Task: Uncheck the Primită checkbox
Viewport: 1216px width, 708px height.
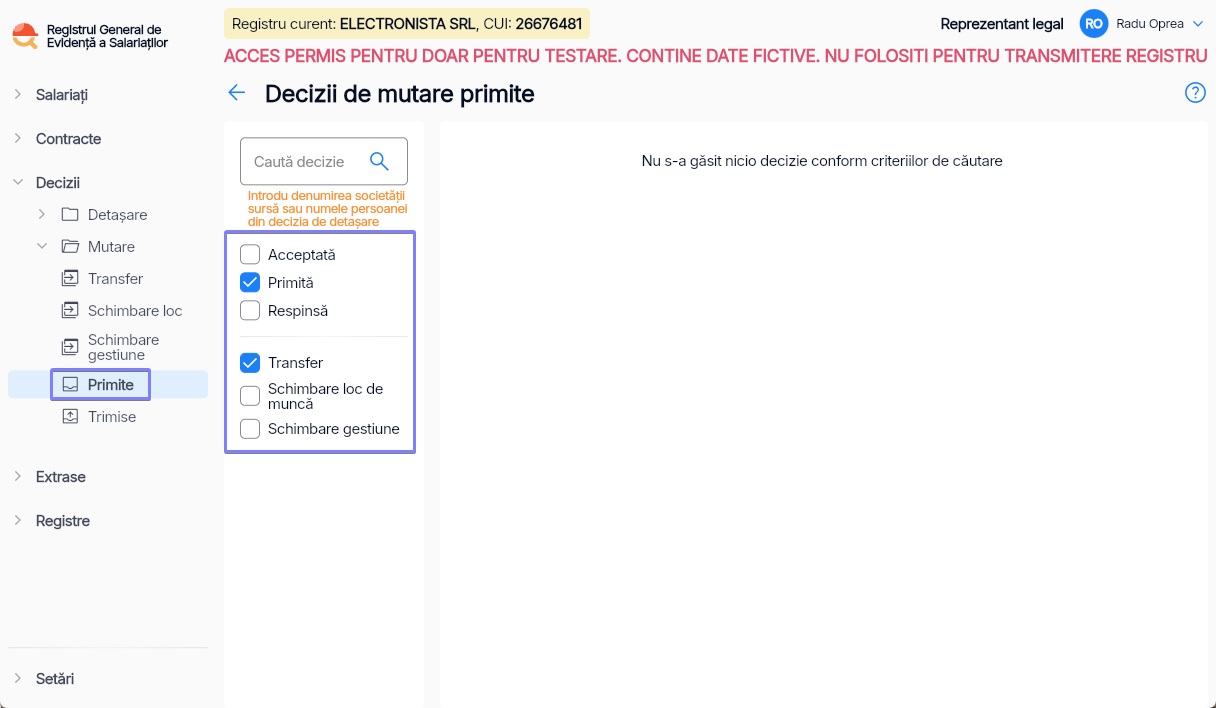Action: click(250, 283)
